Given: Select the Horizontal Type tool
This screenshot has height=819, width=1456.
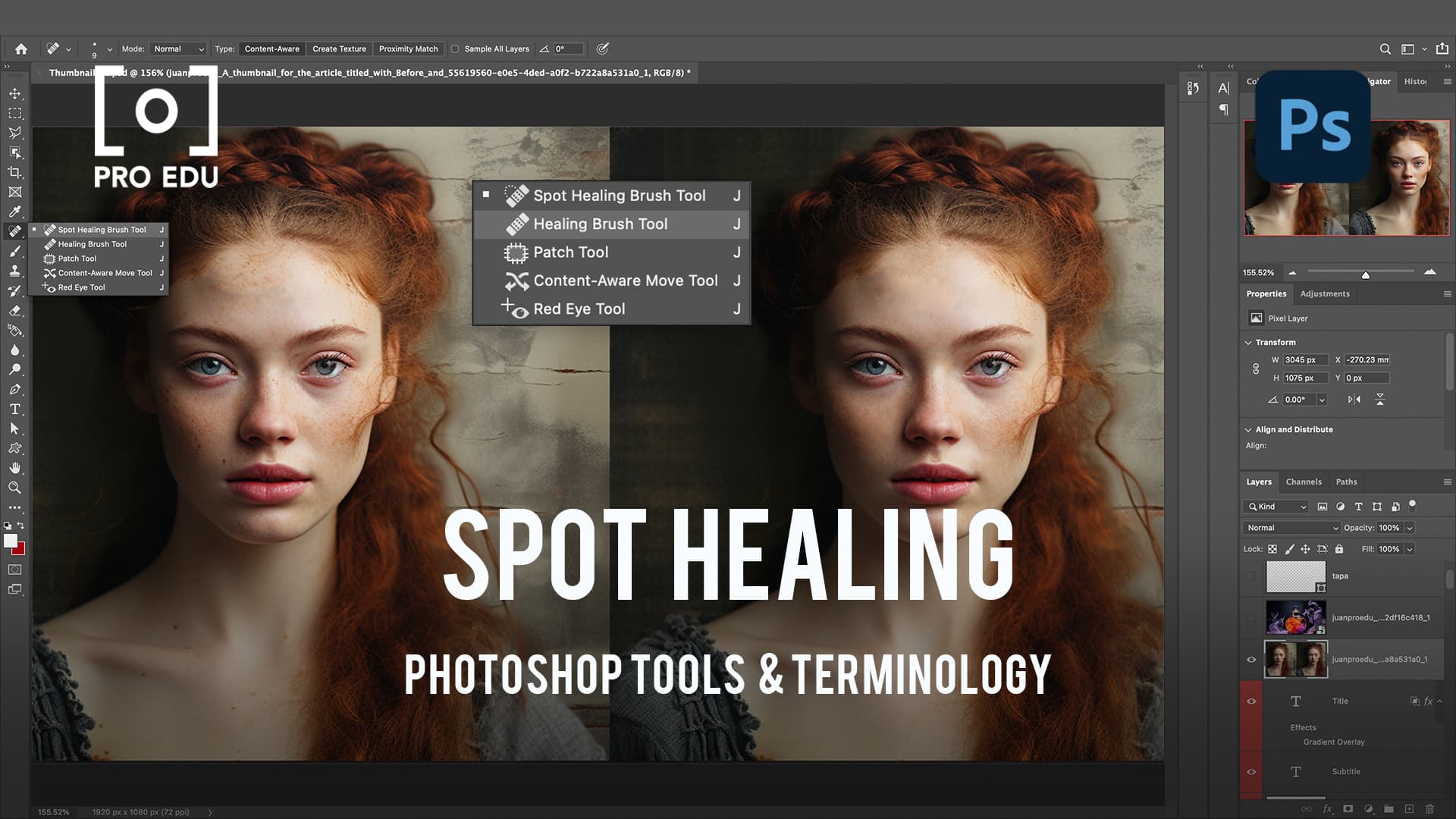Looking at the screenshot, I should pos(15,408).
